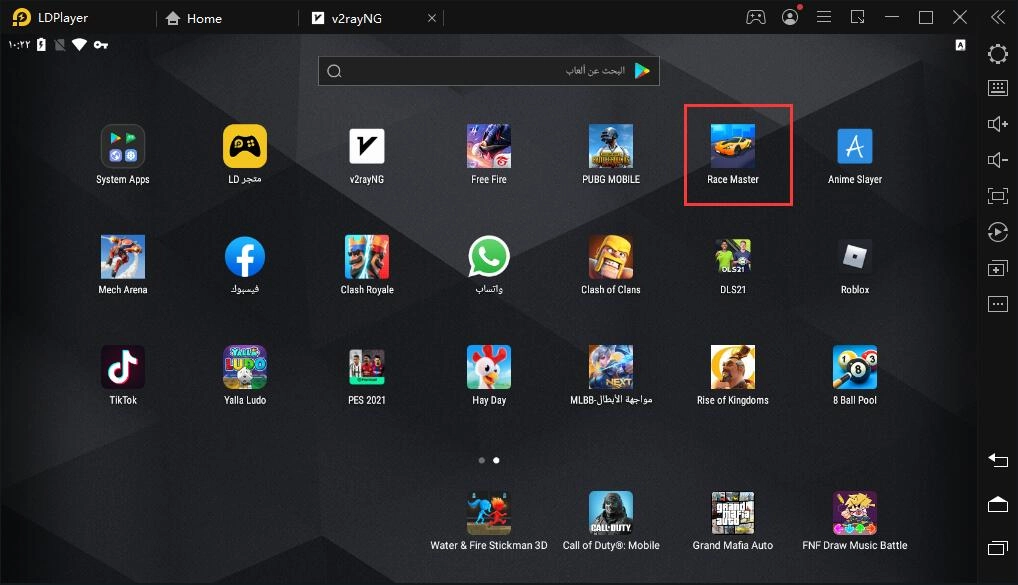Show more sidebar tools
Image resolution: width=1018 pixels, height=585 pixels.
[998, 303]
